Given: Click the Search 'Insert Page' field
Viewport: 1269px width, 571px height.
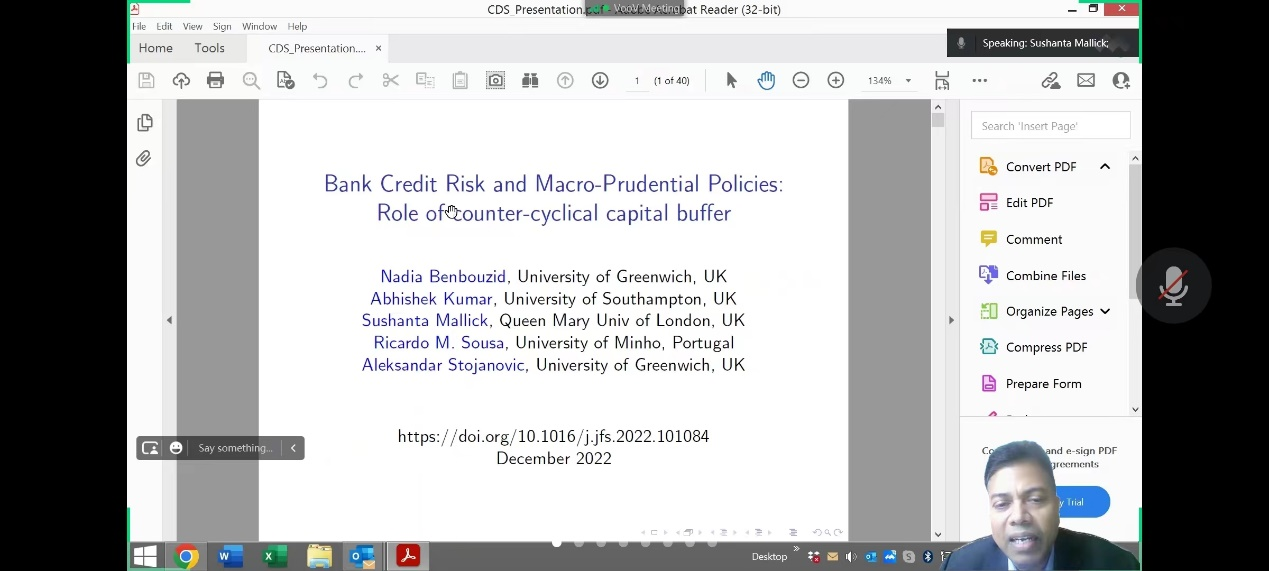Looking at the screenshot, I should pos(1050,126).
